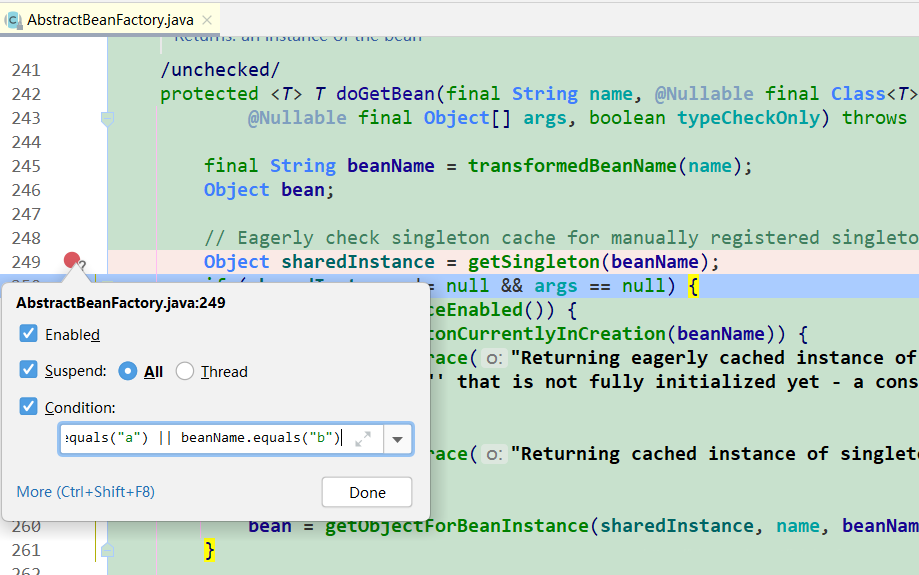
Task: Select the Thread suspend radio button
Action: (x=185, y=371)
